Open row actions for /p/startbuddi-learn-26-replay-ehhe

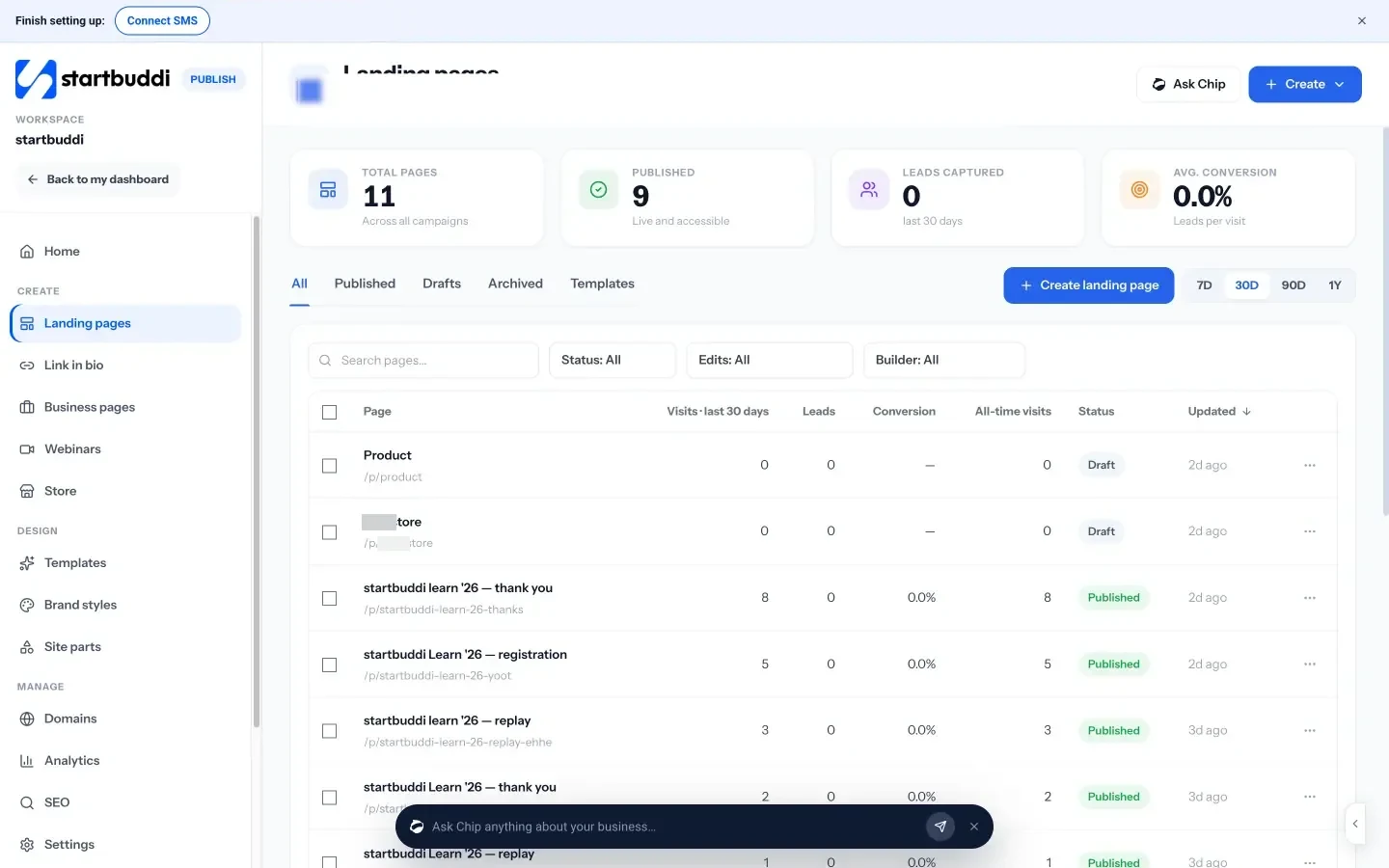pyautogui.click(x=1310, y=730)
